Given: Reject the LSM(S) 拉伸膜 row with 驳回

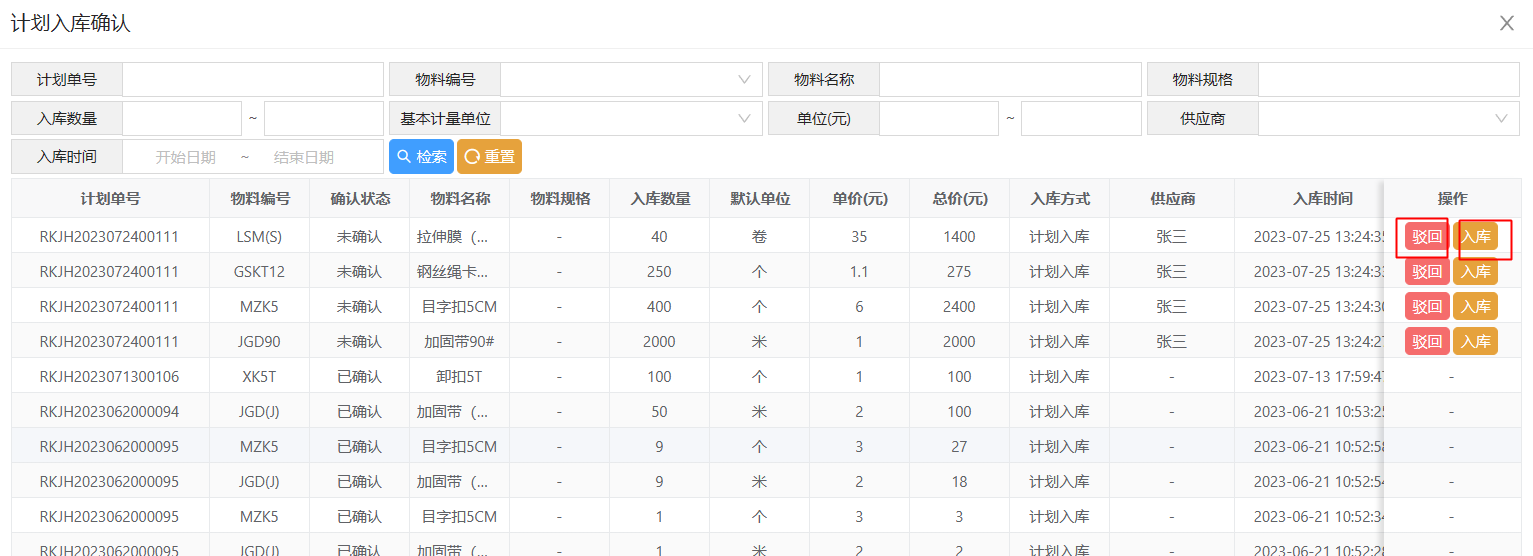Looking at the screenshot, I should click(1426, 237).
